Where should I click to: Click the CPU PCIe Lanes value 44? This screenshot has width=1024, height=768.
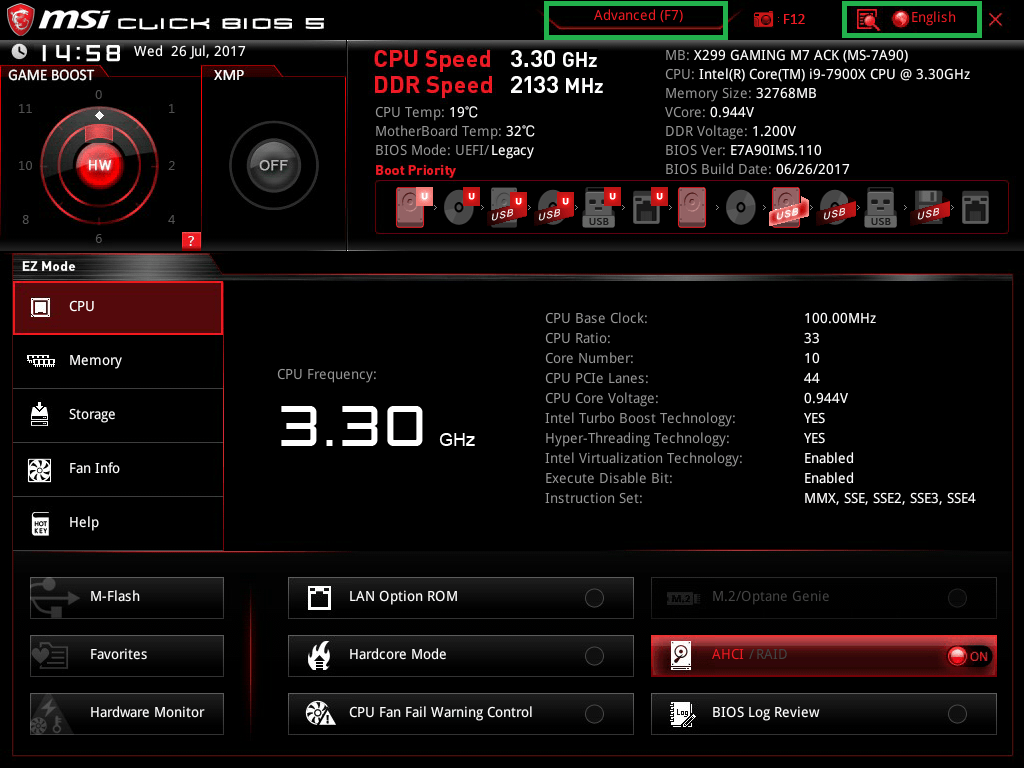(811, 378)
